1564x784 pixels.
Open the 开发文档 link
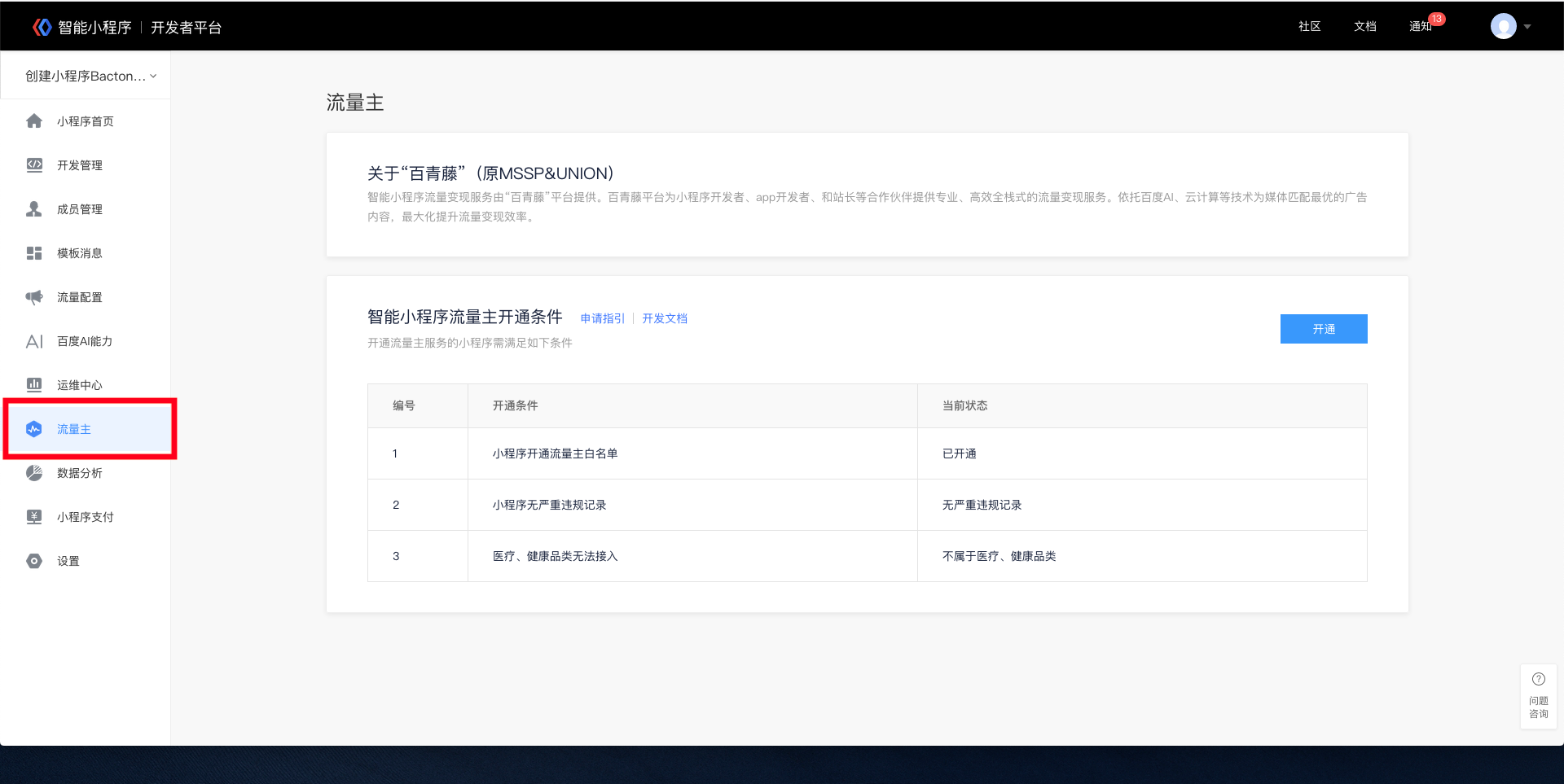[x=665, y=318]
